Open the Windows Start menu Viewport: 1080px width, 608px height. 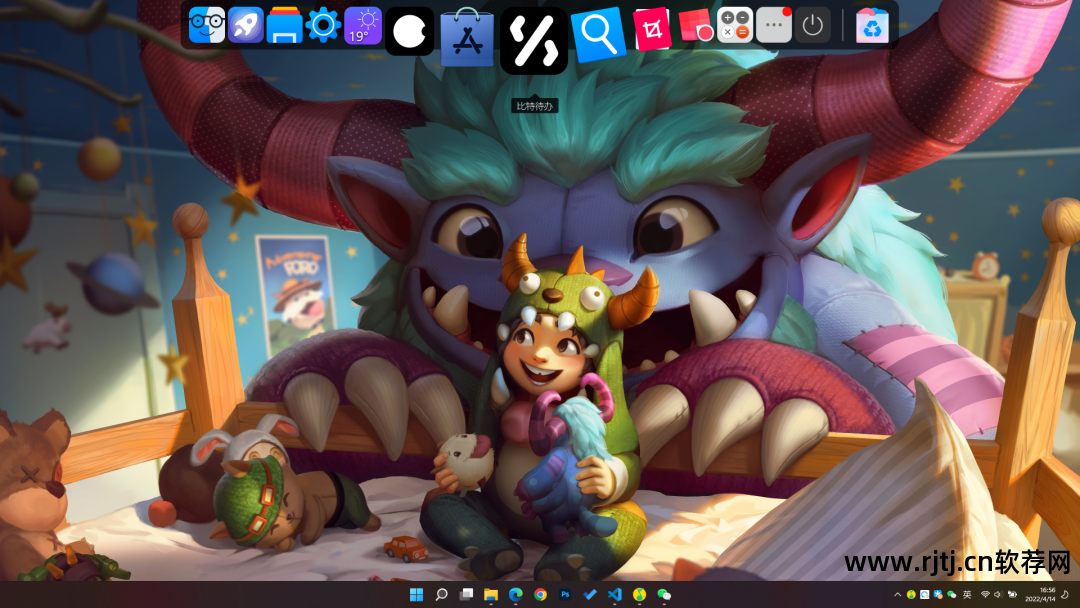tap(417, 594)
